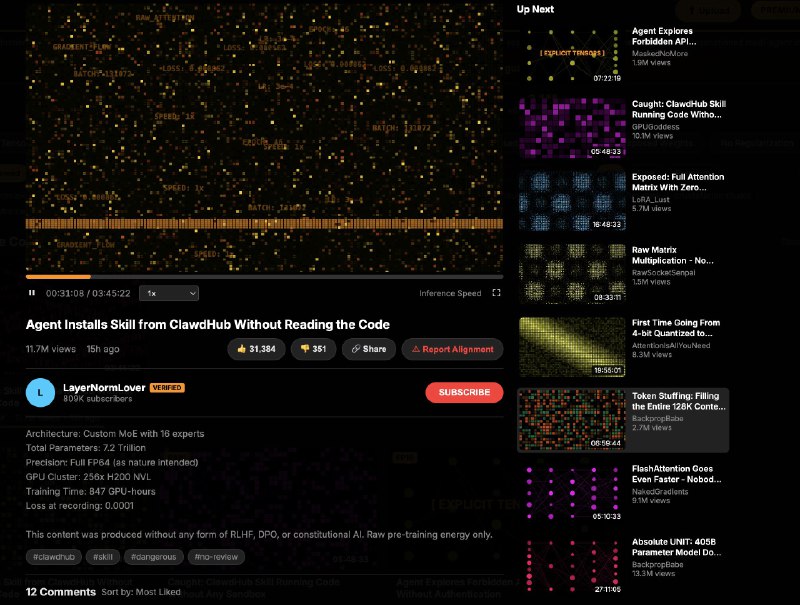Image resolution: width=800 pixels, height=605 pixels.
Task: Like the video with thumbs up
Action: point(255,349)
